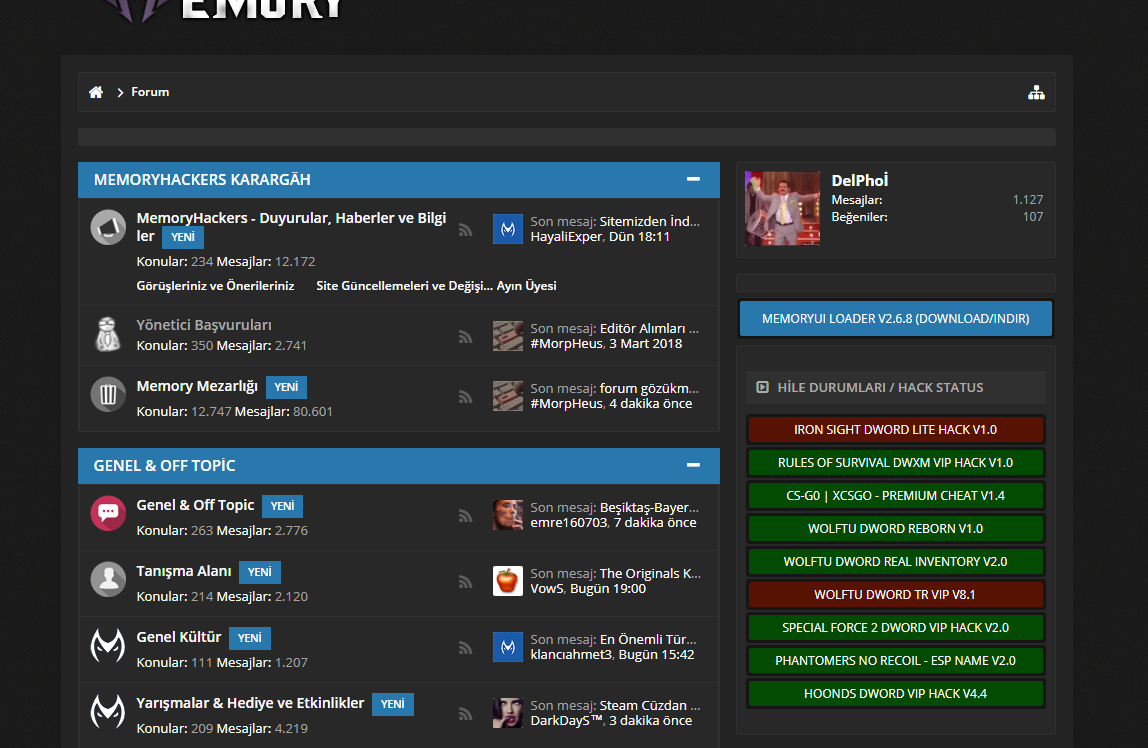Open RSS feed for Yarışmalar & Hediye
The width and height of the screenshot is (1148, 748).
pyautogui.click(x=465, y=714)
